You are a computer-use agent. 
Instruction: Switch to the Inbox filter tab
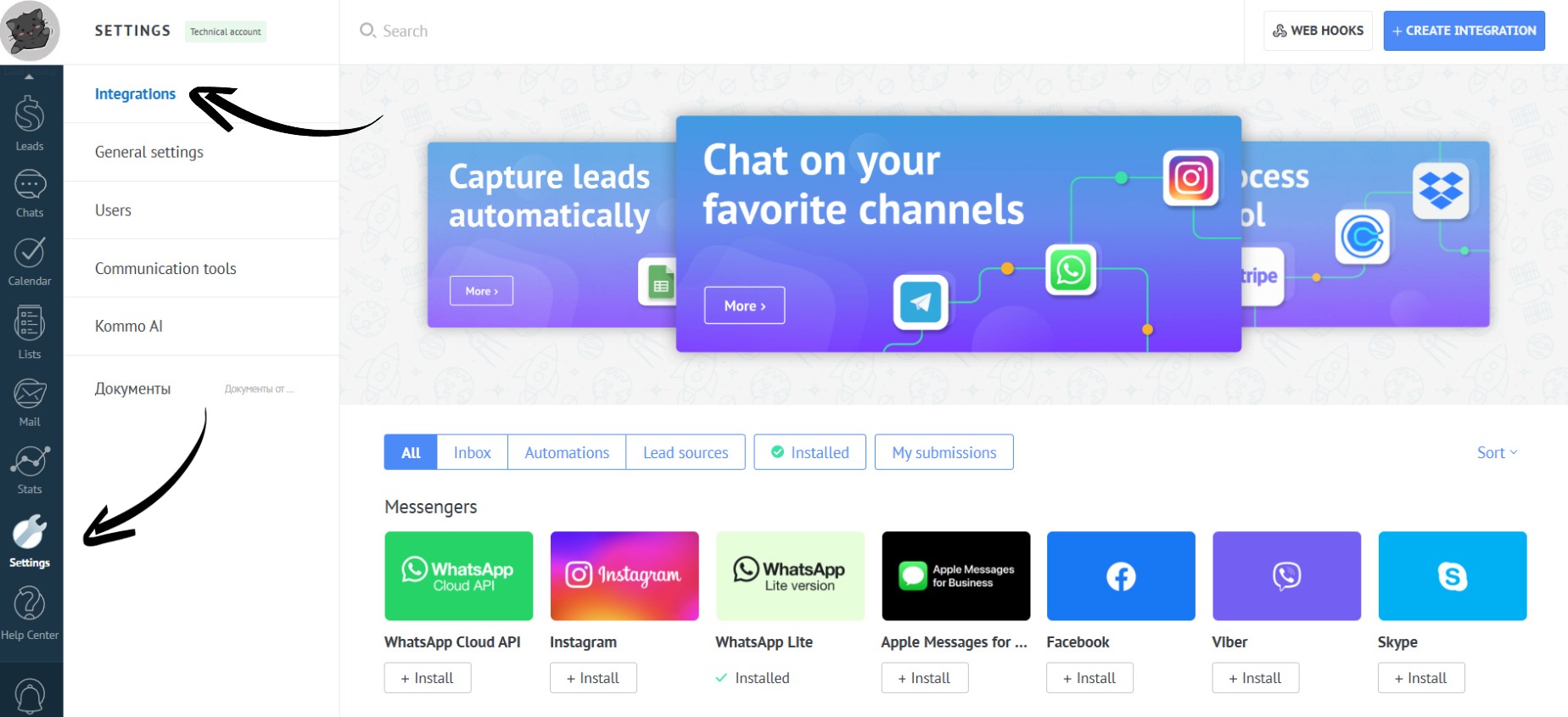[472, 452]
